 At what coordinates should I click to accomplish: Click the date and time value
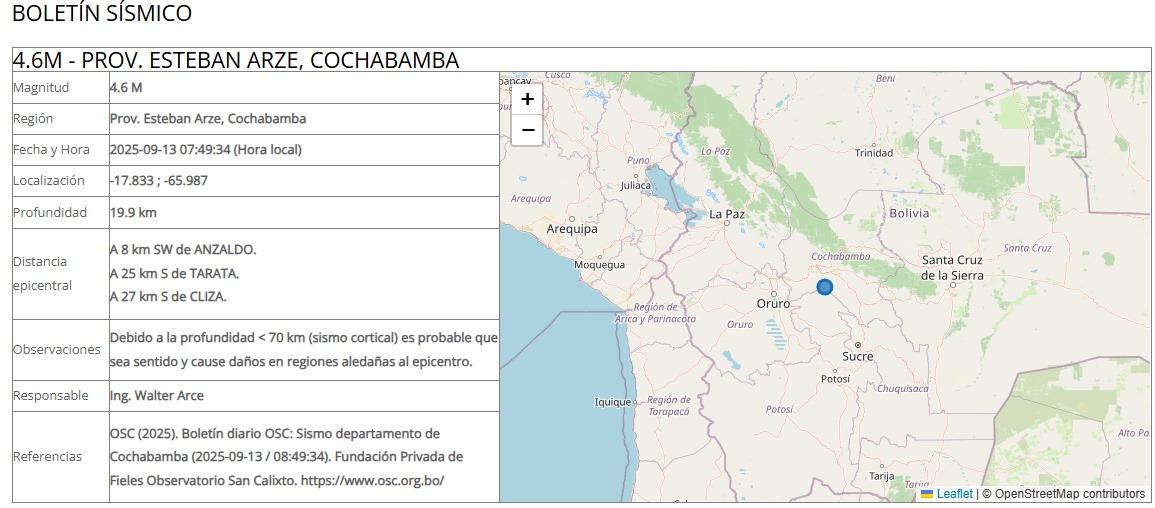pos(205,150)
